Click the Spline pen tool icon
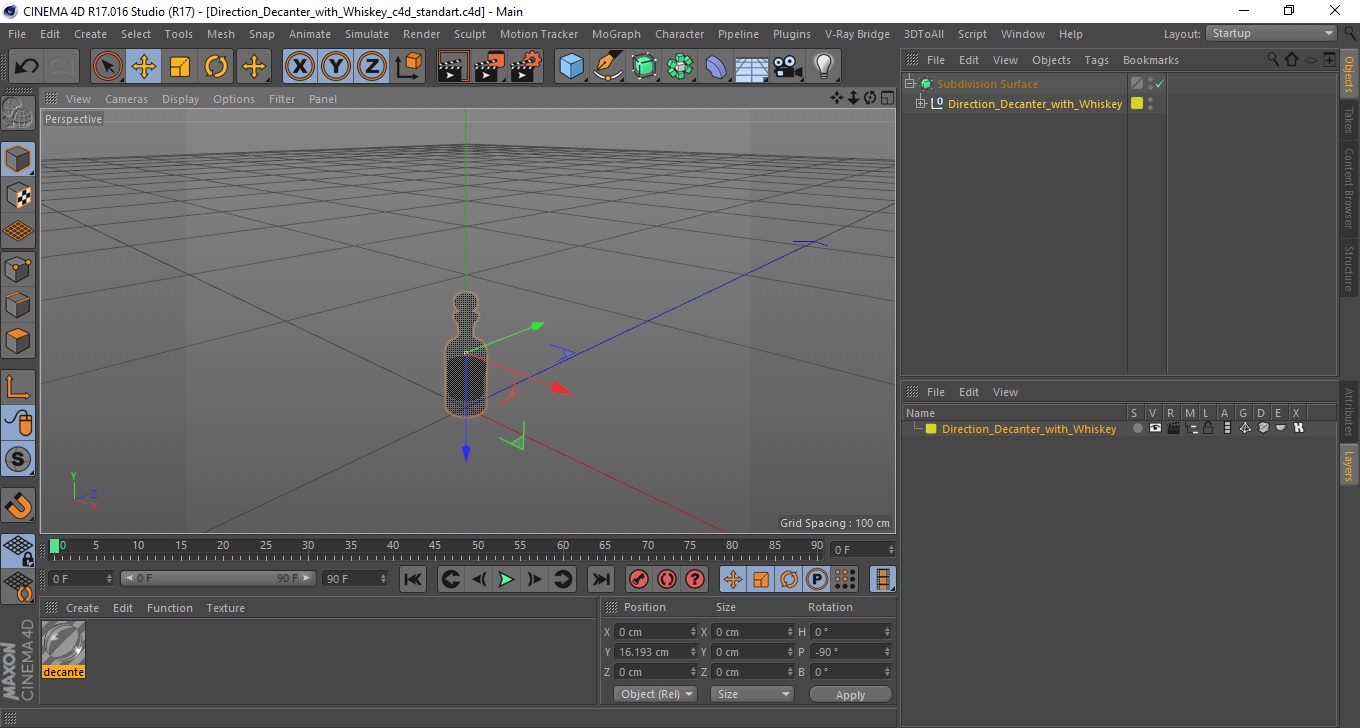Image resolution: width=1360 pixels, height=728 pixels. (608, 67)
